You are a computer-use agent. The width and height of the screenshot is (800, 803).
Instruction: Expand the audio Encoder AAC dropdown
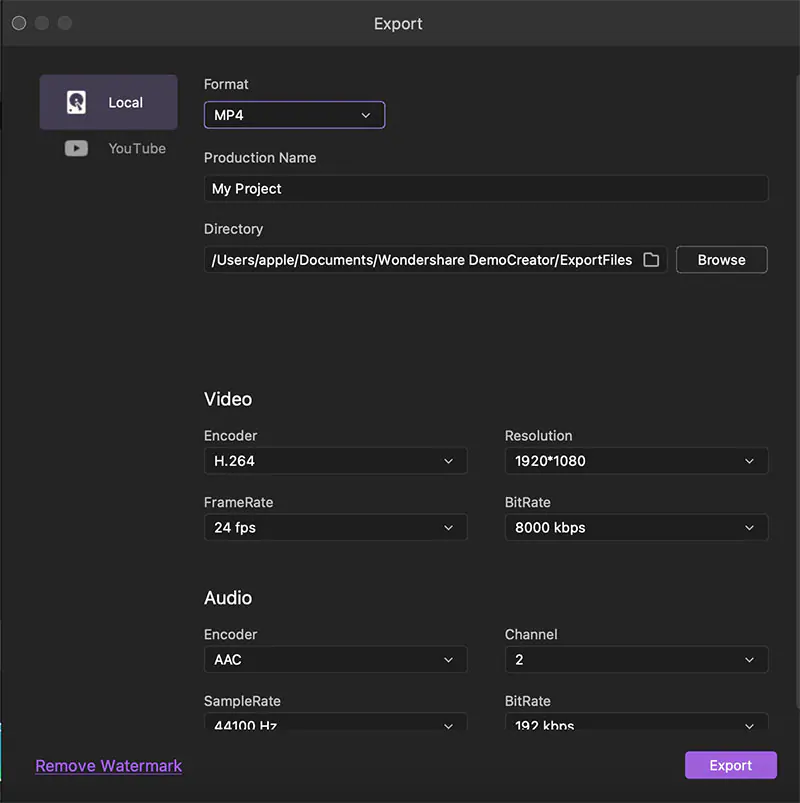tap(335, 660)
